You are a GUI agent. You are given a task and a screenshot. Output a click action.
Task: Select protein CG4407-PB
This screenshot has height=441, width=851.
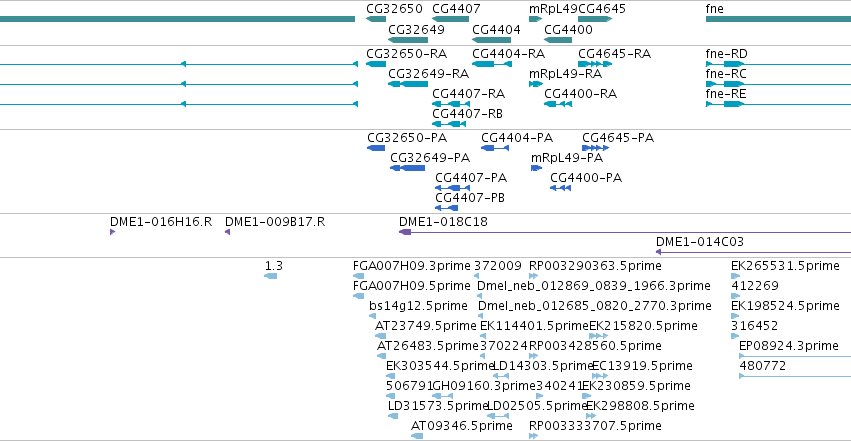click(x=470, y=198)
